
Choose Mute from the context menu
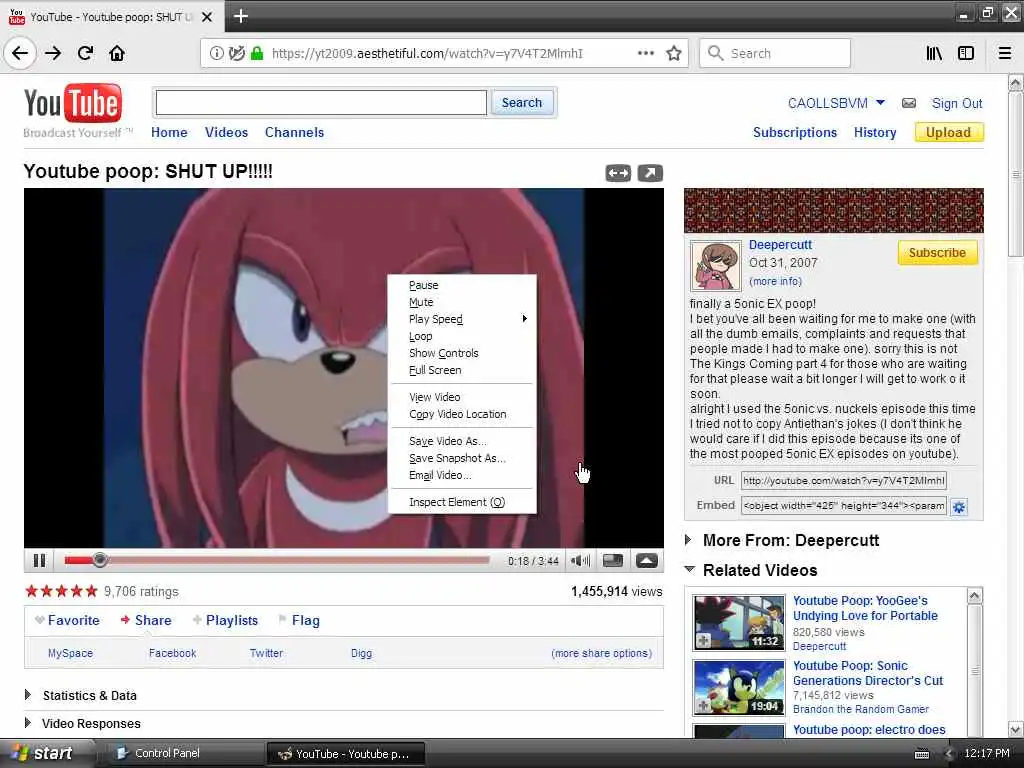[462, 302]
